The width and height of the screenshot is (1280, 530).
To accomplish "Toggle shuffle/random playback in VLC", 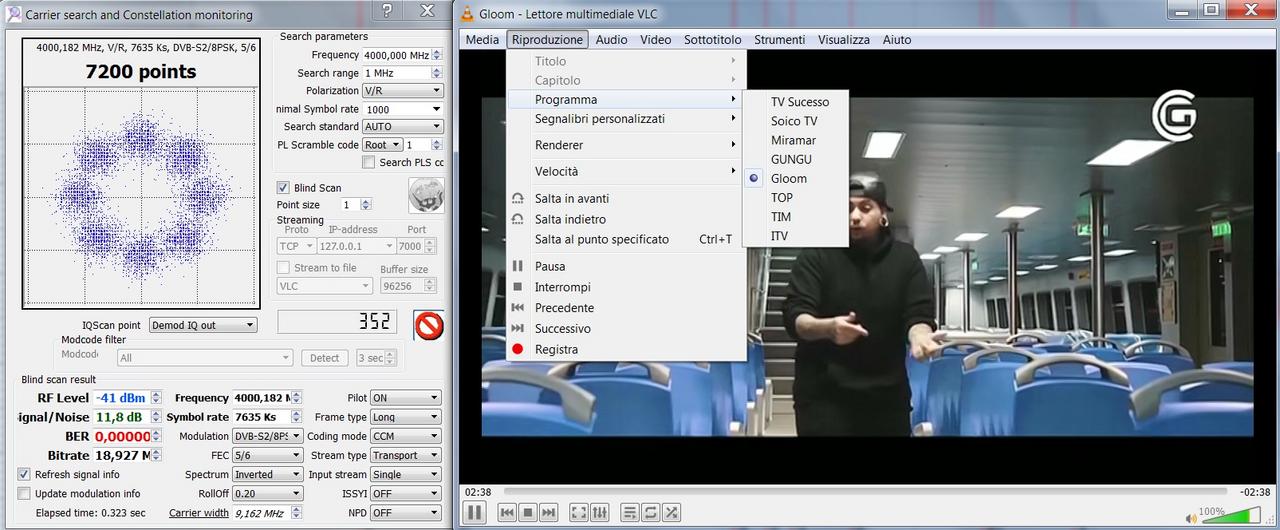I will coord(672,512).
